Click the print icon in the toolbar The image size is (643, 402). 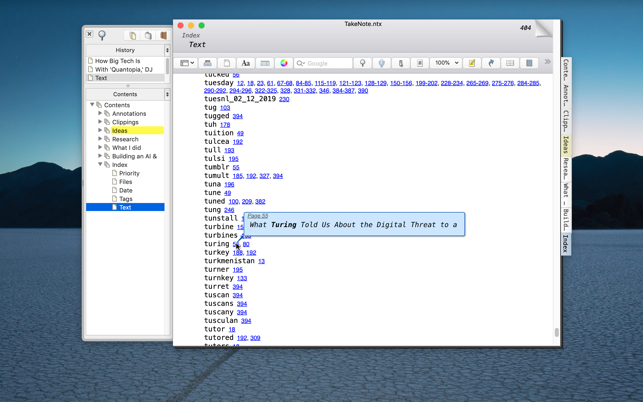pos(208,63)
